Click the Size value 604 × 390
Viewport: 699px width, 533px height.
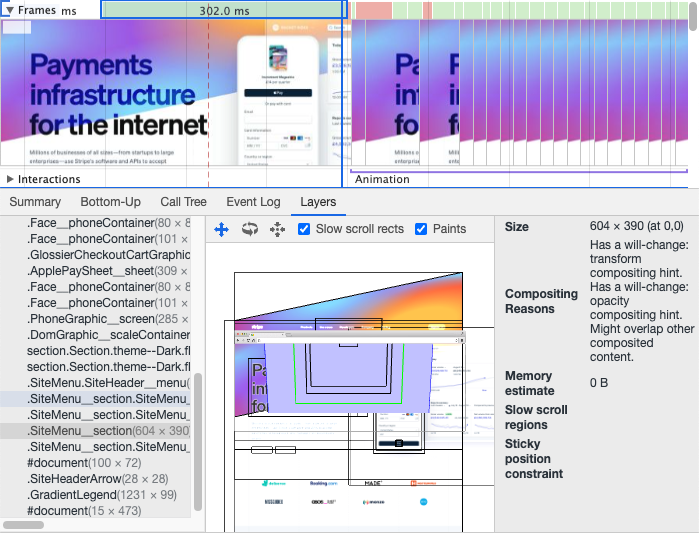(637, 226)
